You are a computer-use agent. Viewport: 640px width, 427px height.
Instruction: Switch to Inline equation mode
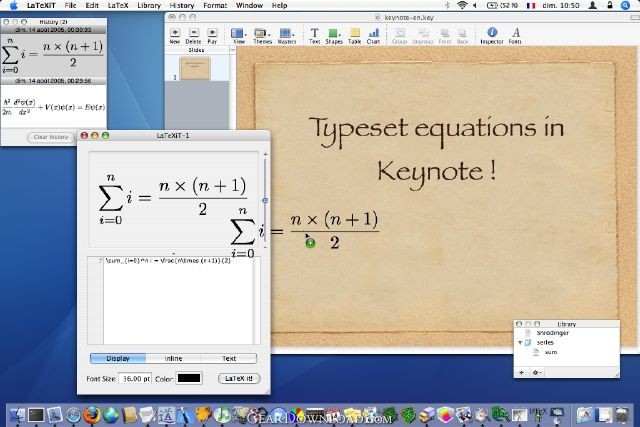pos(173,358)
